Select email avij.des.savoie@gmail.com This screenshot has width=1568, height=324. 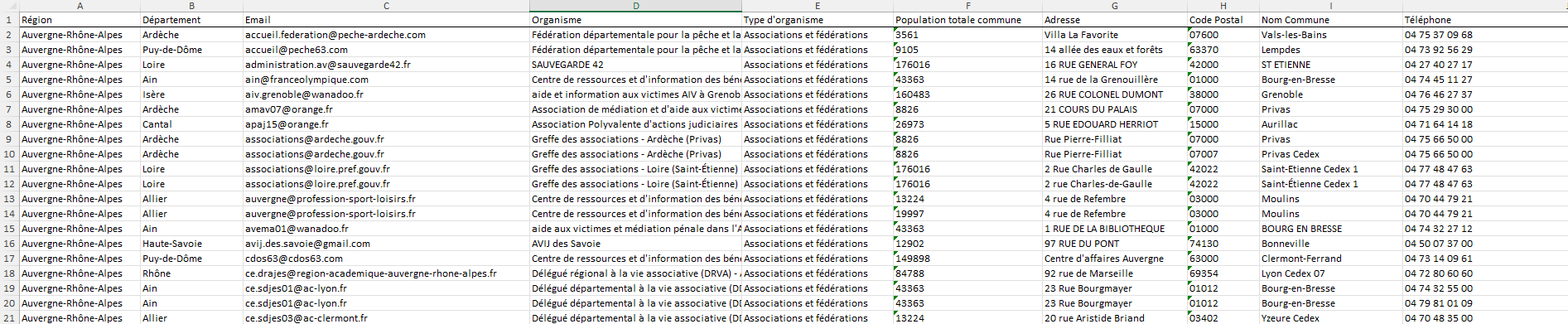tap(386, 244)
